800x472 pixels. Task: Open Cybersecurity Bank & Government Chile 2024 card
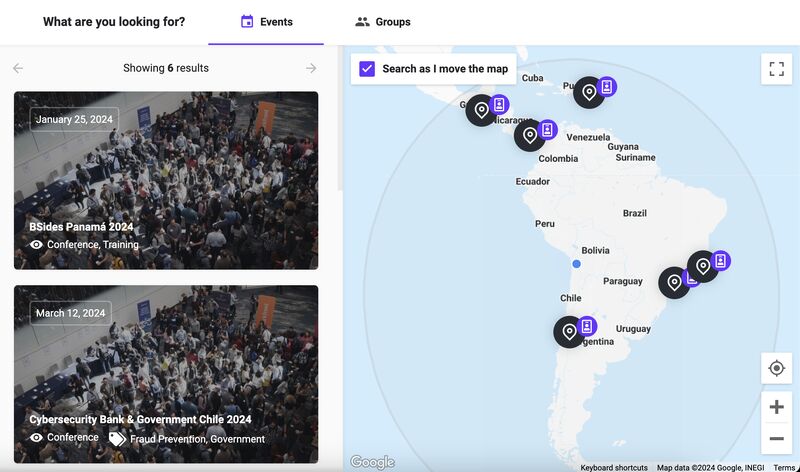pyautogui.click(x=166, y=374)
